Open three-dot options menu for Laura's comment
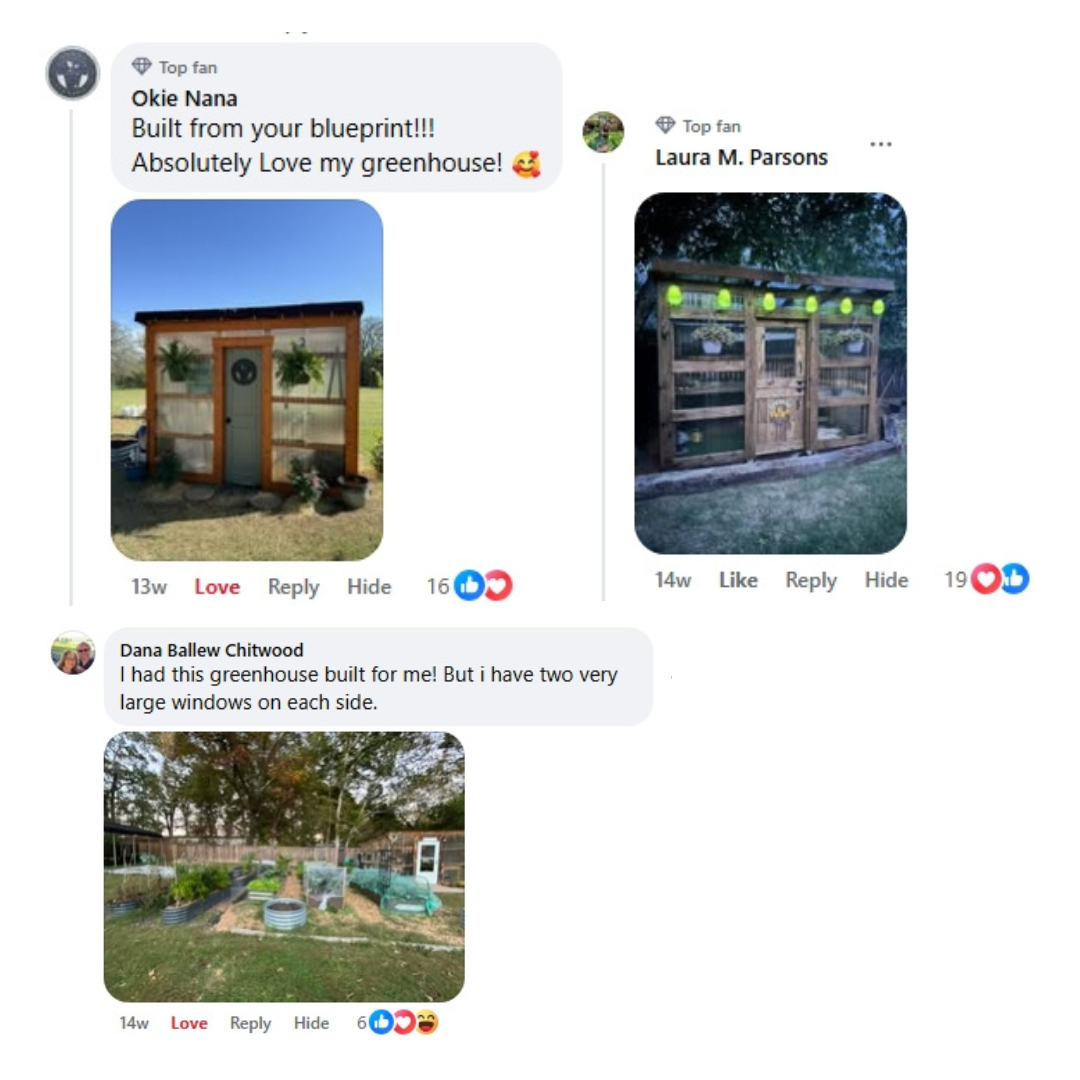 coord(881,144)
